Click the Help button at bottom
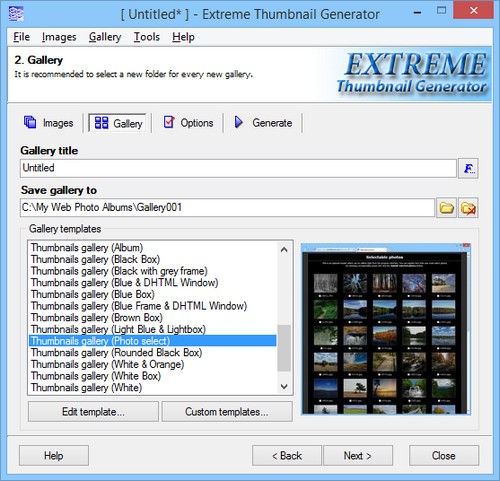This screenshot has height=481, width=500. [54, 455]
